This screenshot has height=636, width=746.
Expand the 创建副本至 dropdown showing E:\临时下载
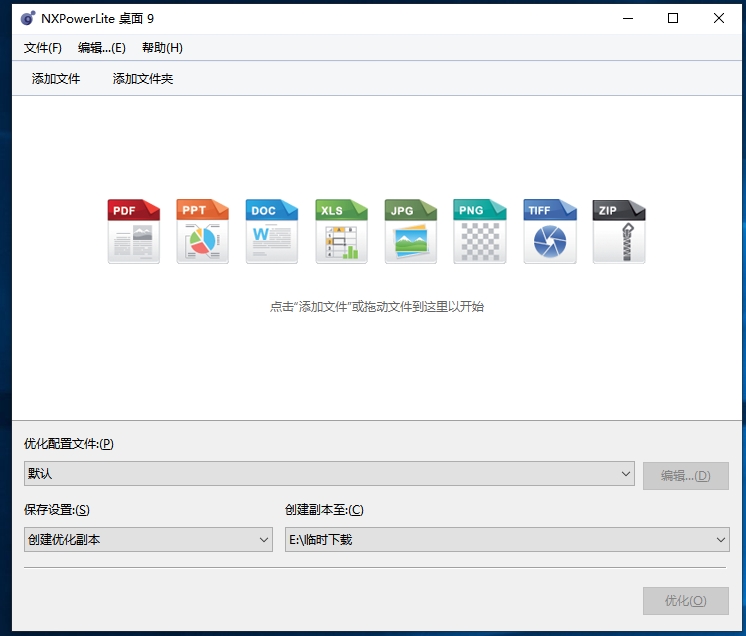pos(507,539)
